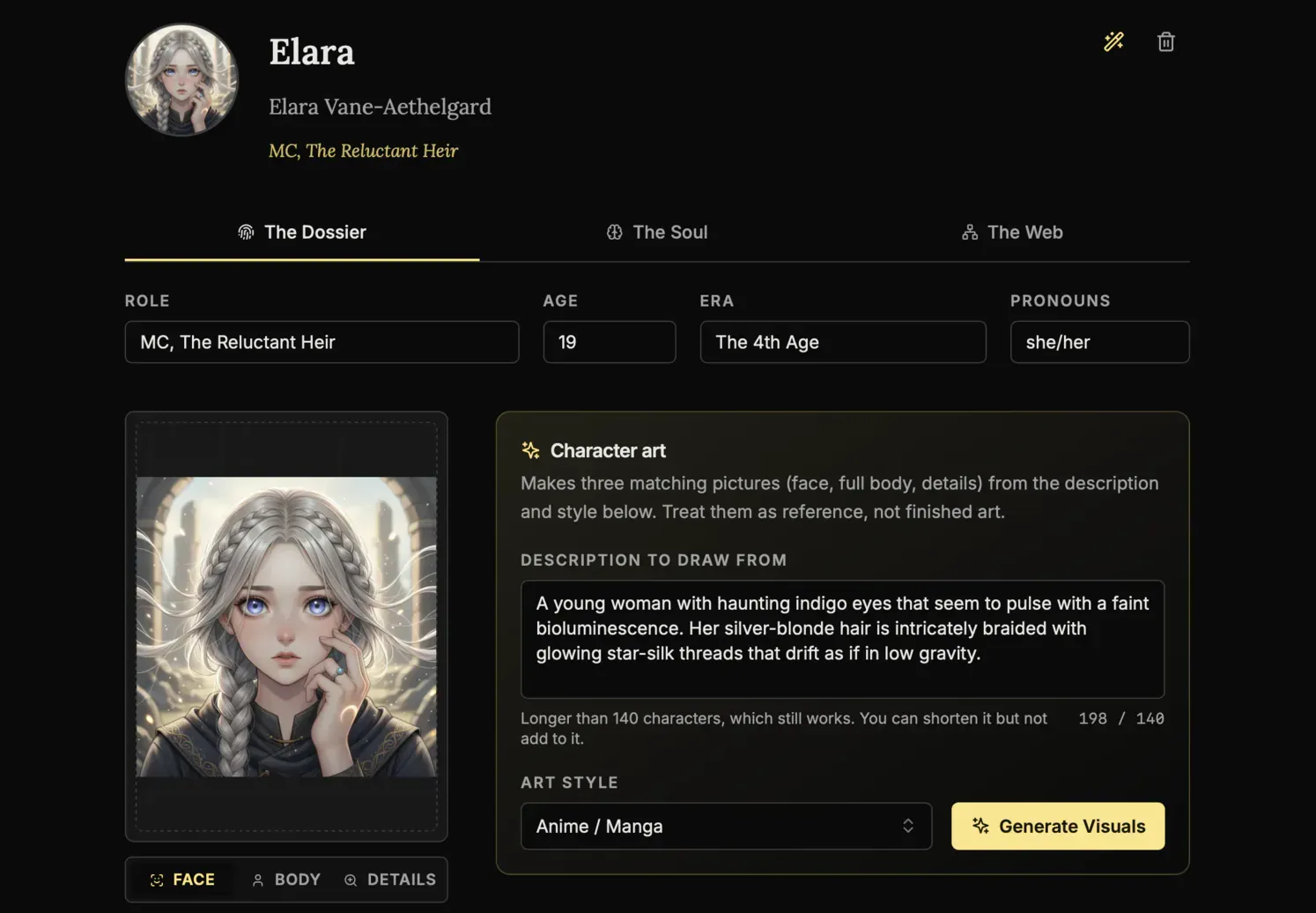Screen dimensions: 1316x913
Task: Click Elara's round avatar picture
Action: click(x=181, y=80)
